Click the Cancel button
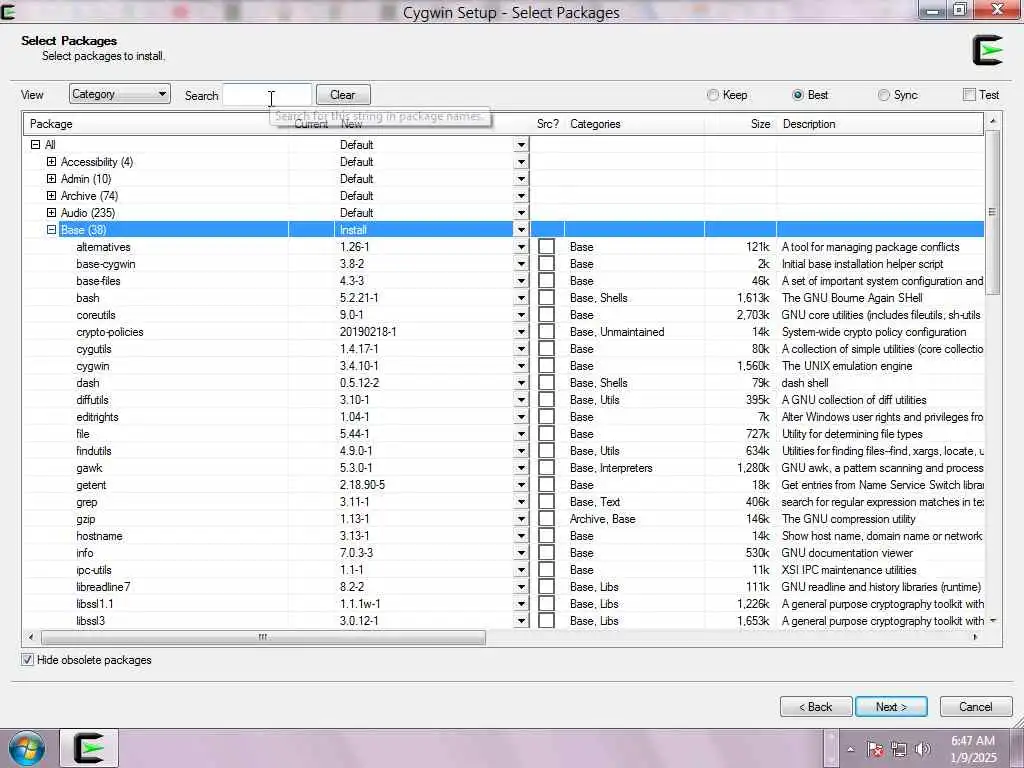 pyautogui.click(x=976, y=707)
